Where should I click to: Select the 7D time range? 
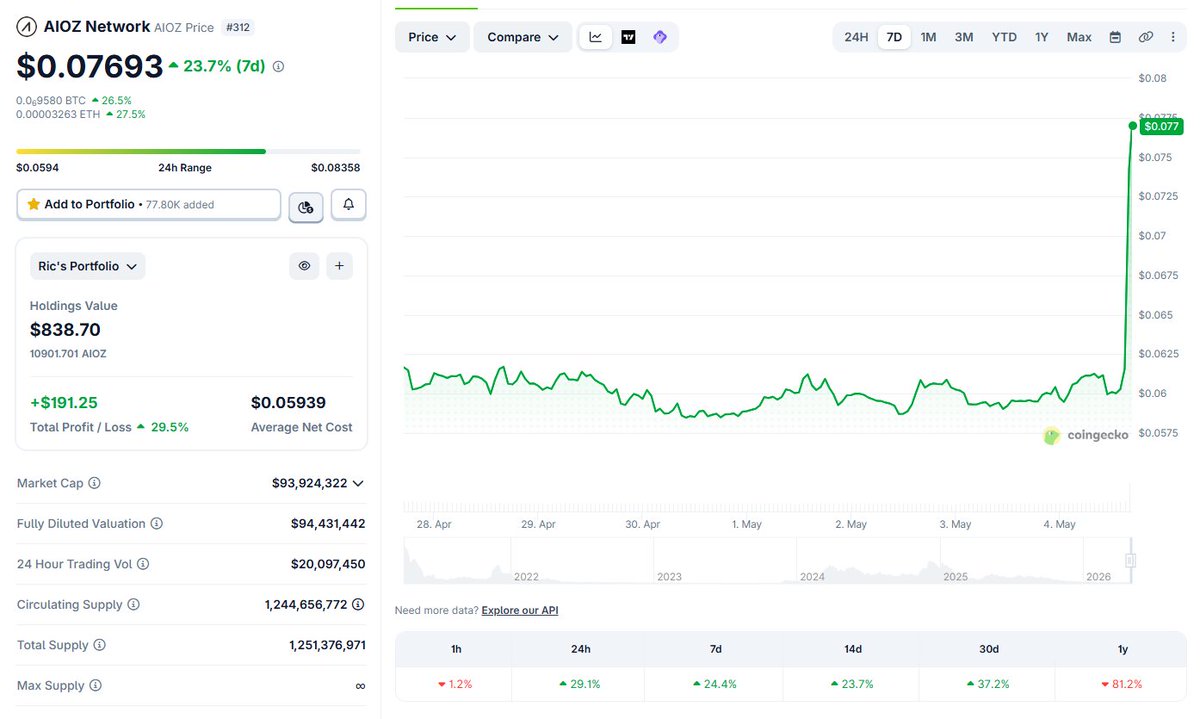point(894,37)
